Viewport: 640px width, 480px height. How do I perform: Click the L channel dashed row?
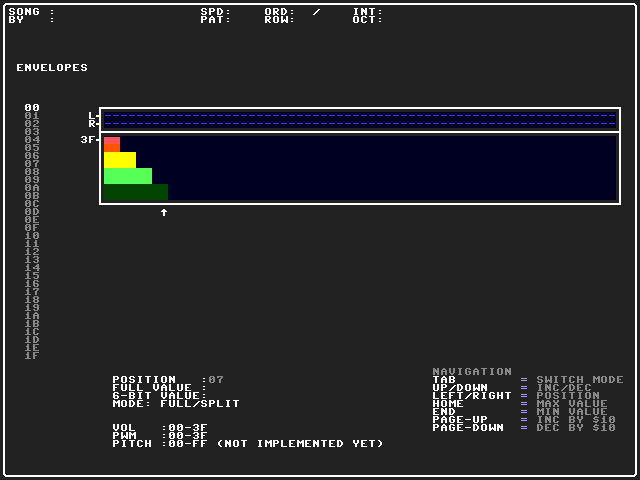[360, 116]
